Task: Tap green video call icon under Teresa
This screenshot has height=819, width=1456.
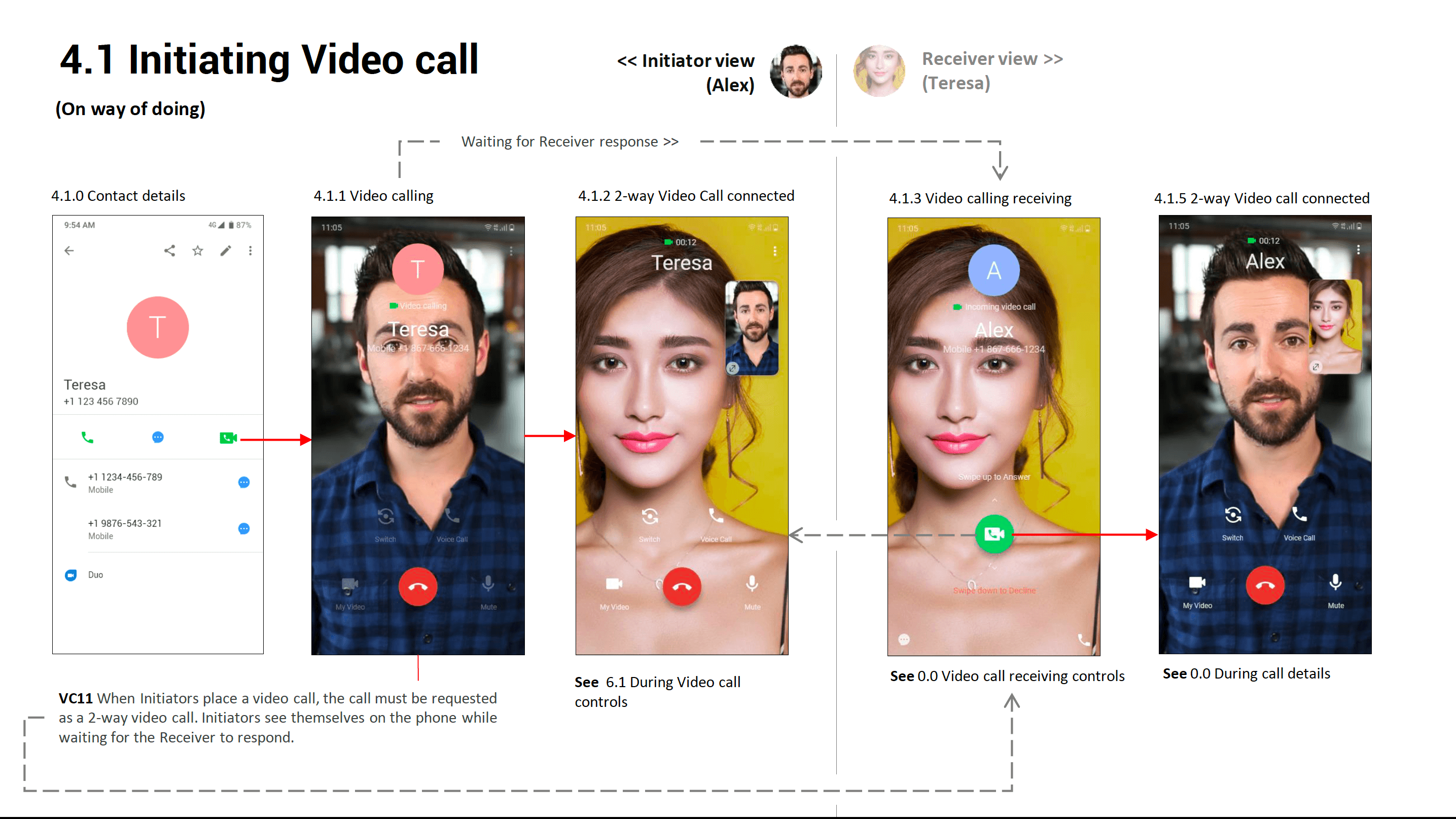Action: (x=228, y=438)
